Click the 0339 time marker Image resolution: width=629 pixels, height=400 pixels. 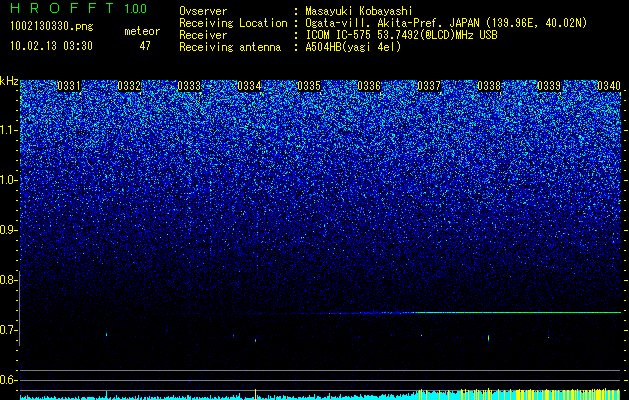click(x=549, y=86)
